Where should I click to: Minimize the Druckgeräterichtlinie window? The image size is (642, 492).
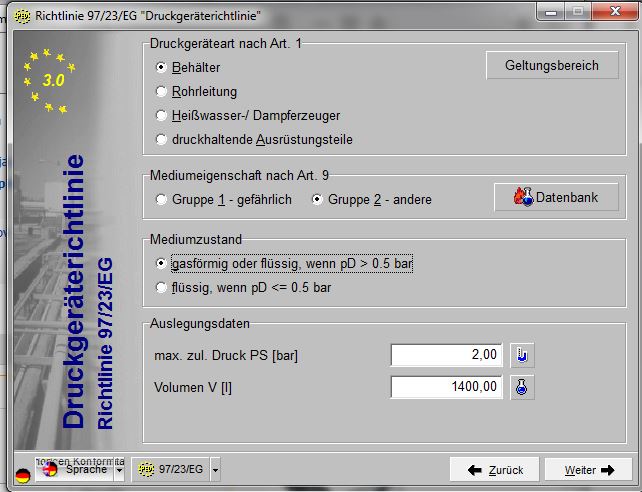click(x=551, y=11)
